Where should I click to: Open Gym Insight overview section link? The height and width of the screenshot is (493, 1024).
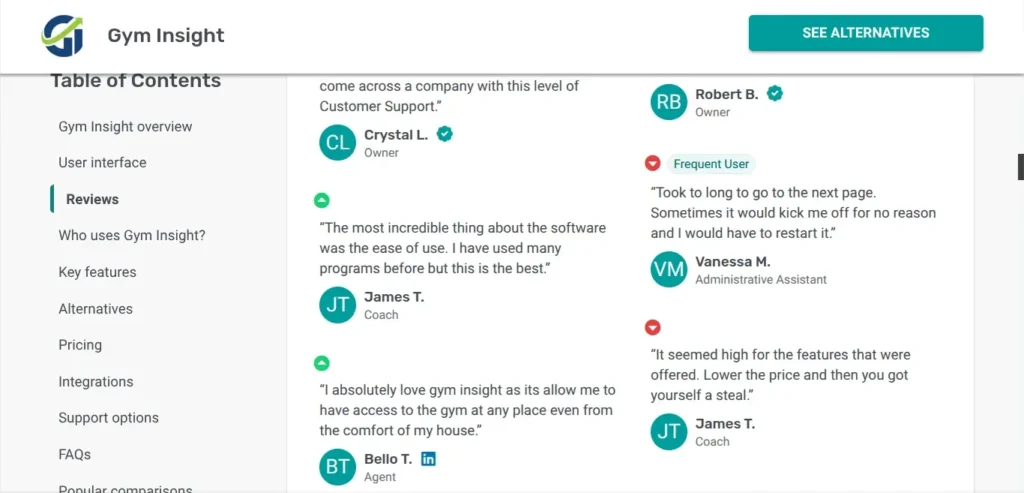click(125, 127)
